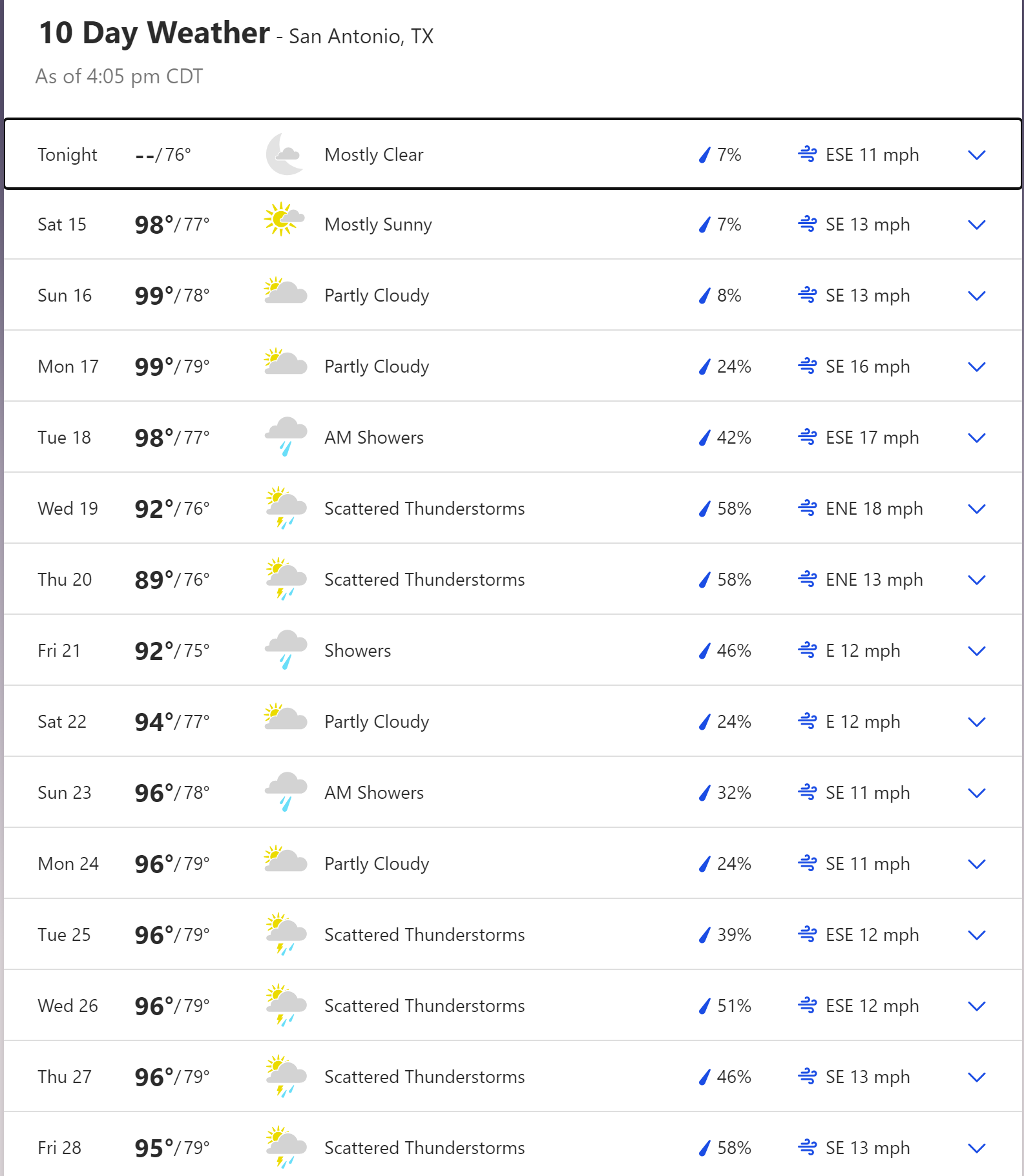Image resolution: width=1024 pixels, height=1176 pixels.
Task: Expand Sun 16 forecast row chevron
Action: [977, 296]
